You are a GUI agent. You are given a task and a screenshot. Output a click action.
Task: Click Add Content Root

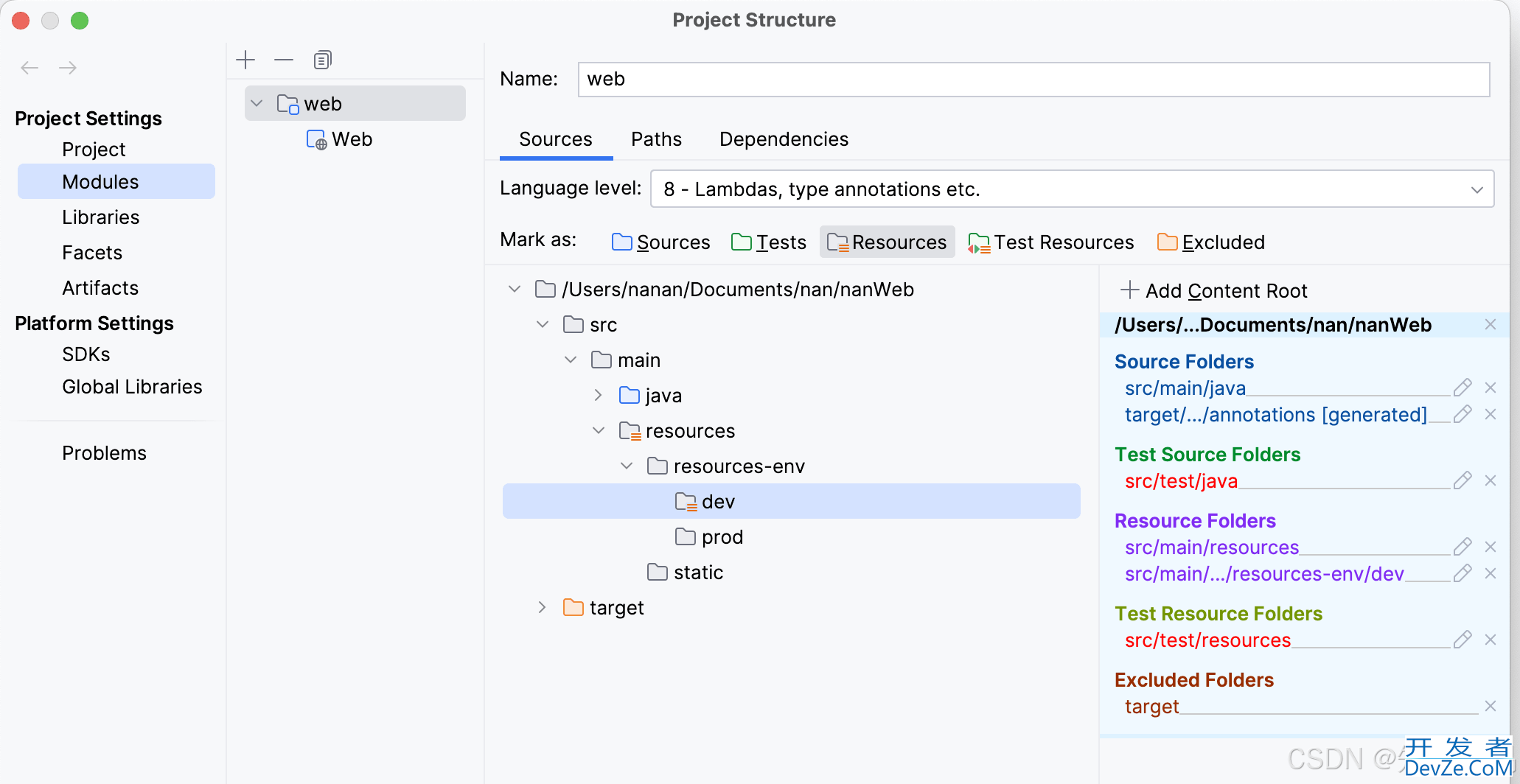click(1214, 290)
